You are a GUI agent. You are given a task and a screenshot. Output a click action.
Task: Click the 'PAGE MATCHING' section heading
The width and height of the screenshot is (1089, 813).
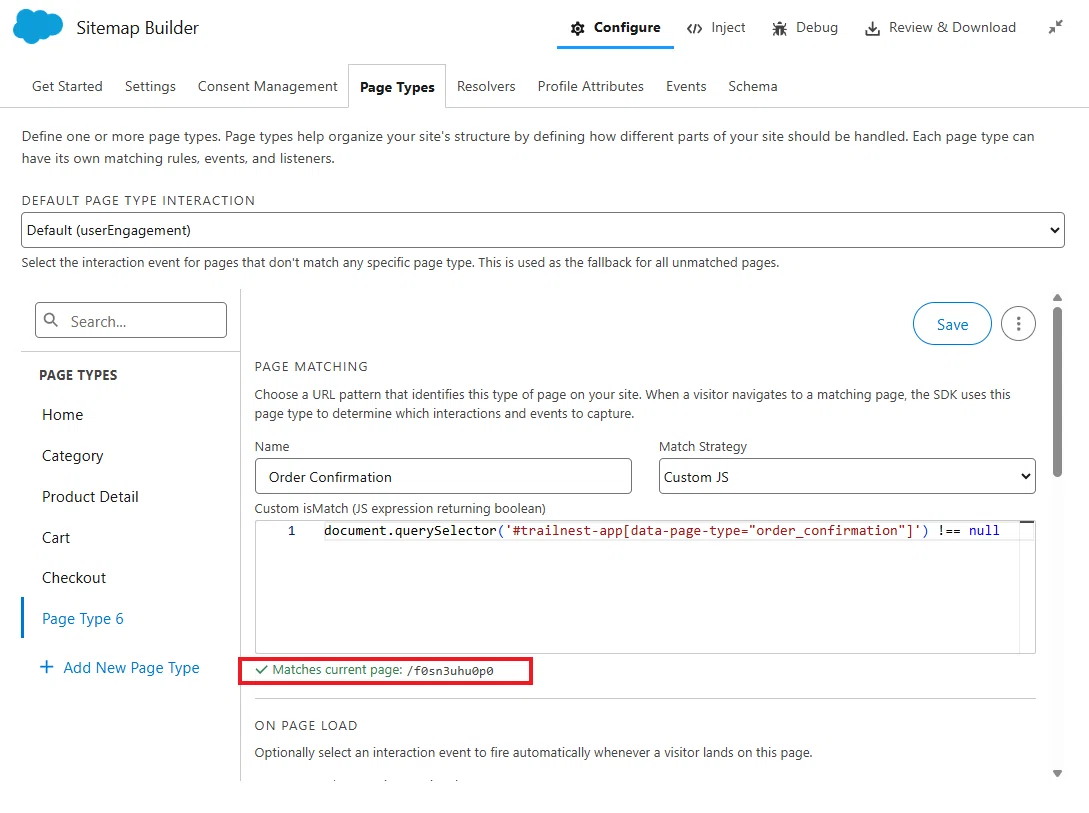click(x=311, y=367)
